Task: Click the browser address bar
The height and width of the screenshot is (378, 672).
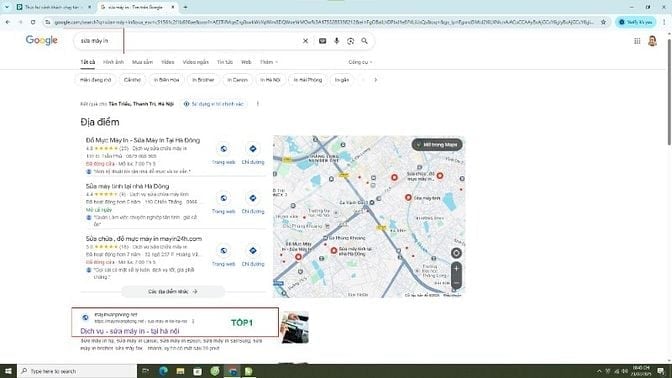Action: [324, 22]
